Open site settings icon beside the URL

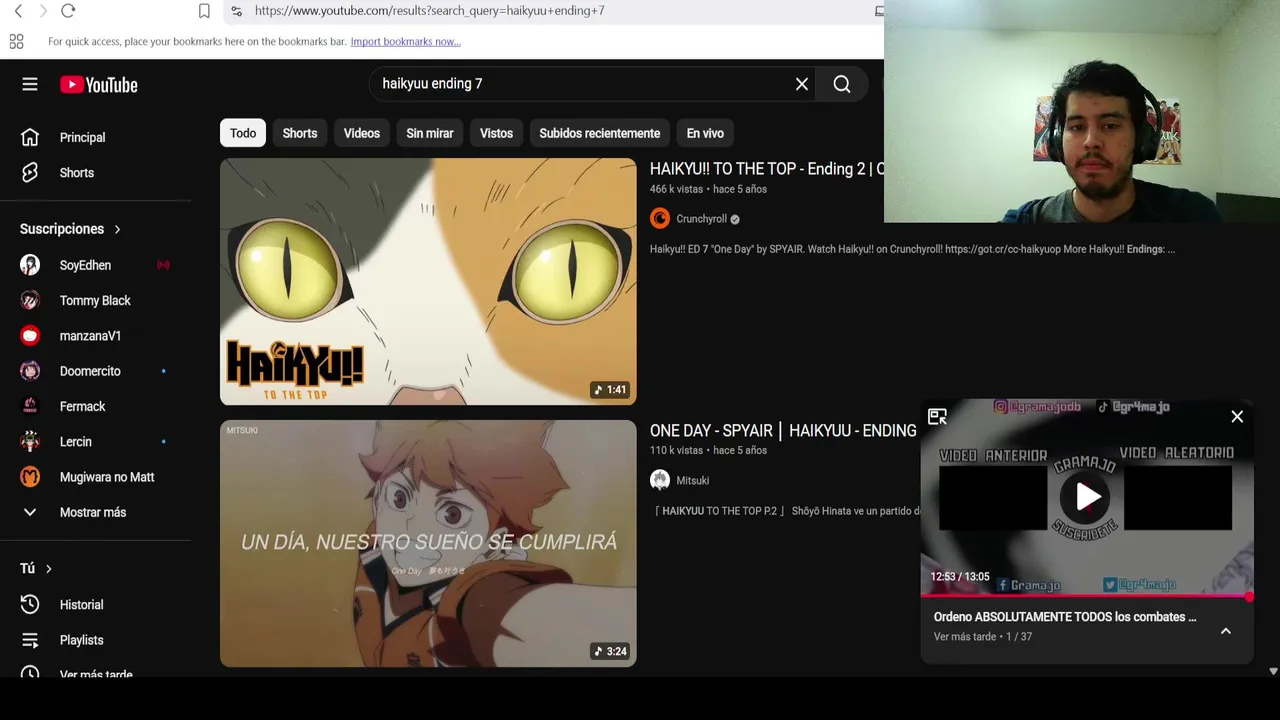pyautogui.click(x=236, y=11)
